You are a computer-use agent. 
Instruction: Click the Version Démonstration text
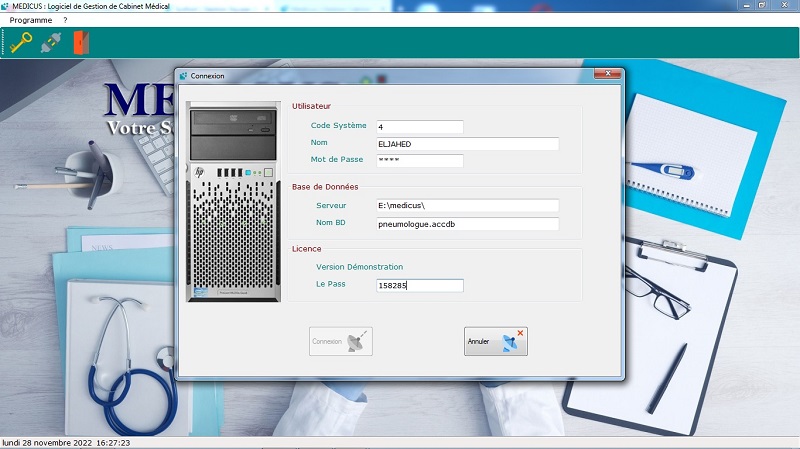coord(359,267)
